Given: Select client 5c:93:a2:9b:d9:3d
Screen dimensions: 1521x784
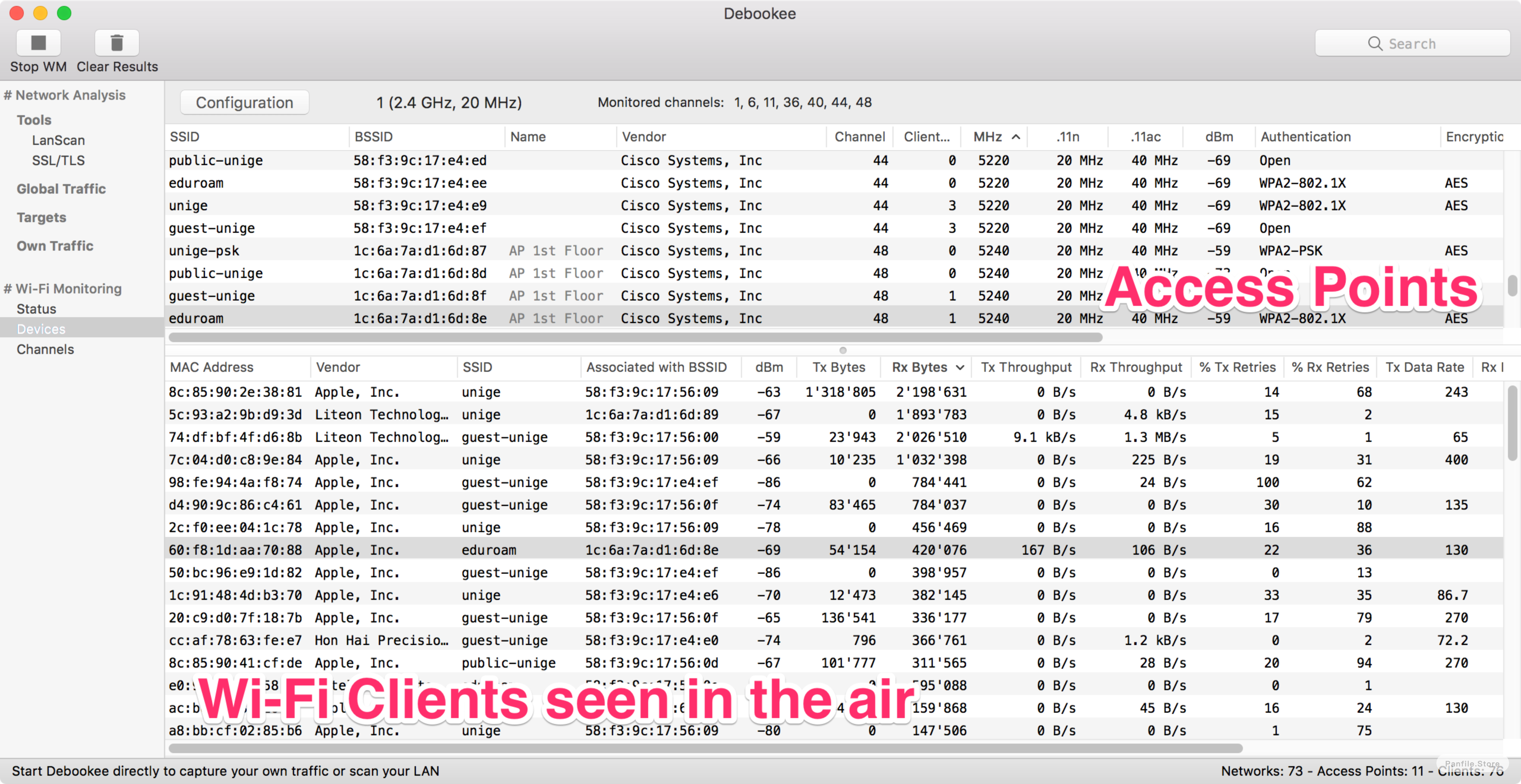Looking at the screenshot, I should [x=834, y=415].
